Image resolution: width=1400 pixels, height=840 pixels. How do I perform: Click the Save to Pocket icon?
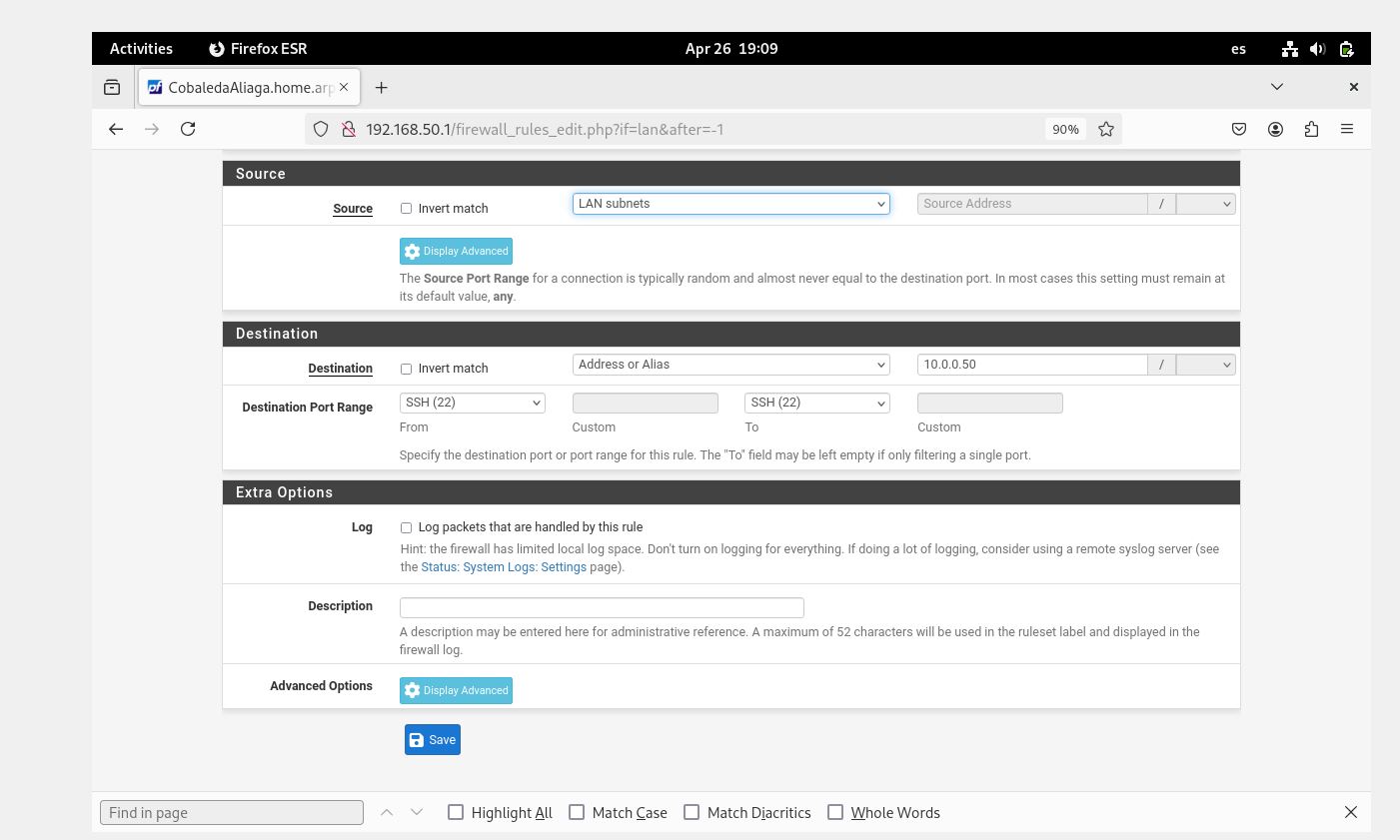(x=1239, y=129)
